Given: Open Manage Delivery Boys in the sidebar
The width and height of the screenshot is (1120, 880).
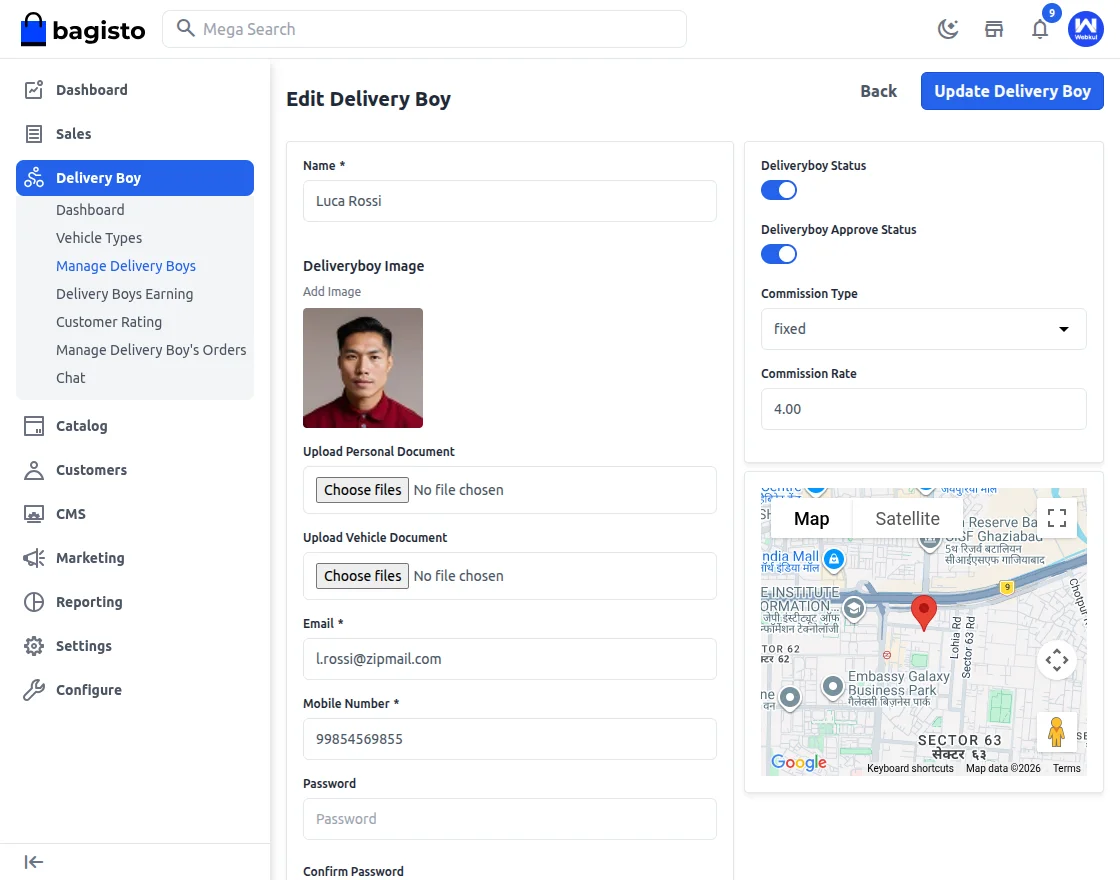Looking at the screenshot, I should 125,265.
